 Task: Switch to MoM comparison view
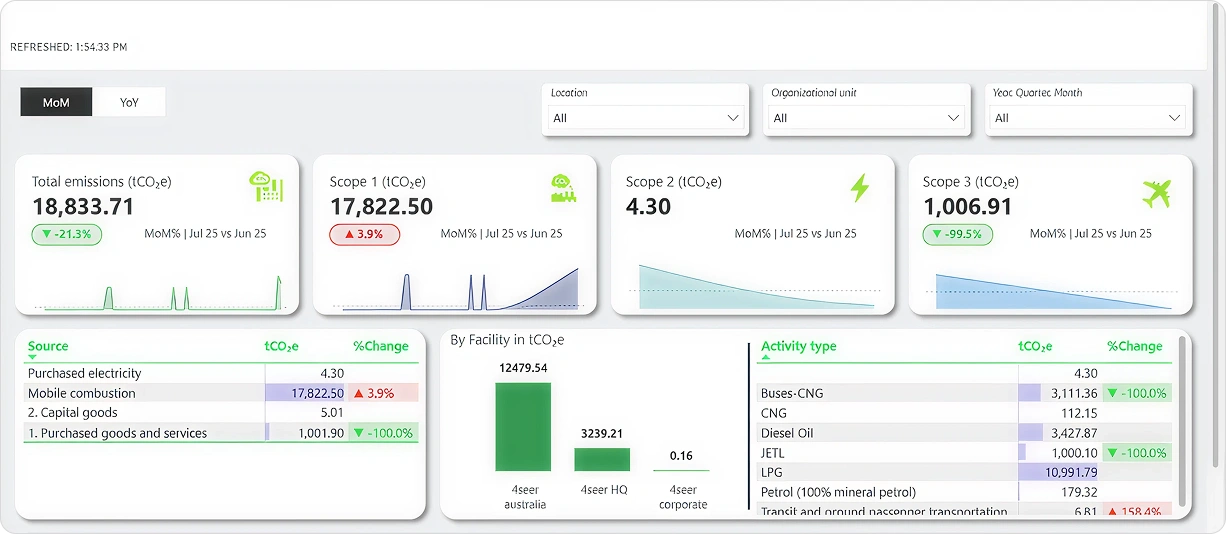point(56,102)
